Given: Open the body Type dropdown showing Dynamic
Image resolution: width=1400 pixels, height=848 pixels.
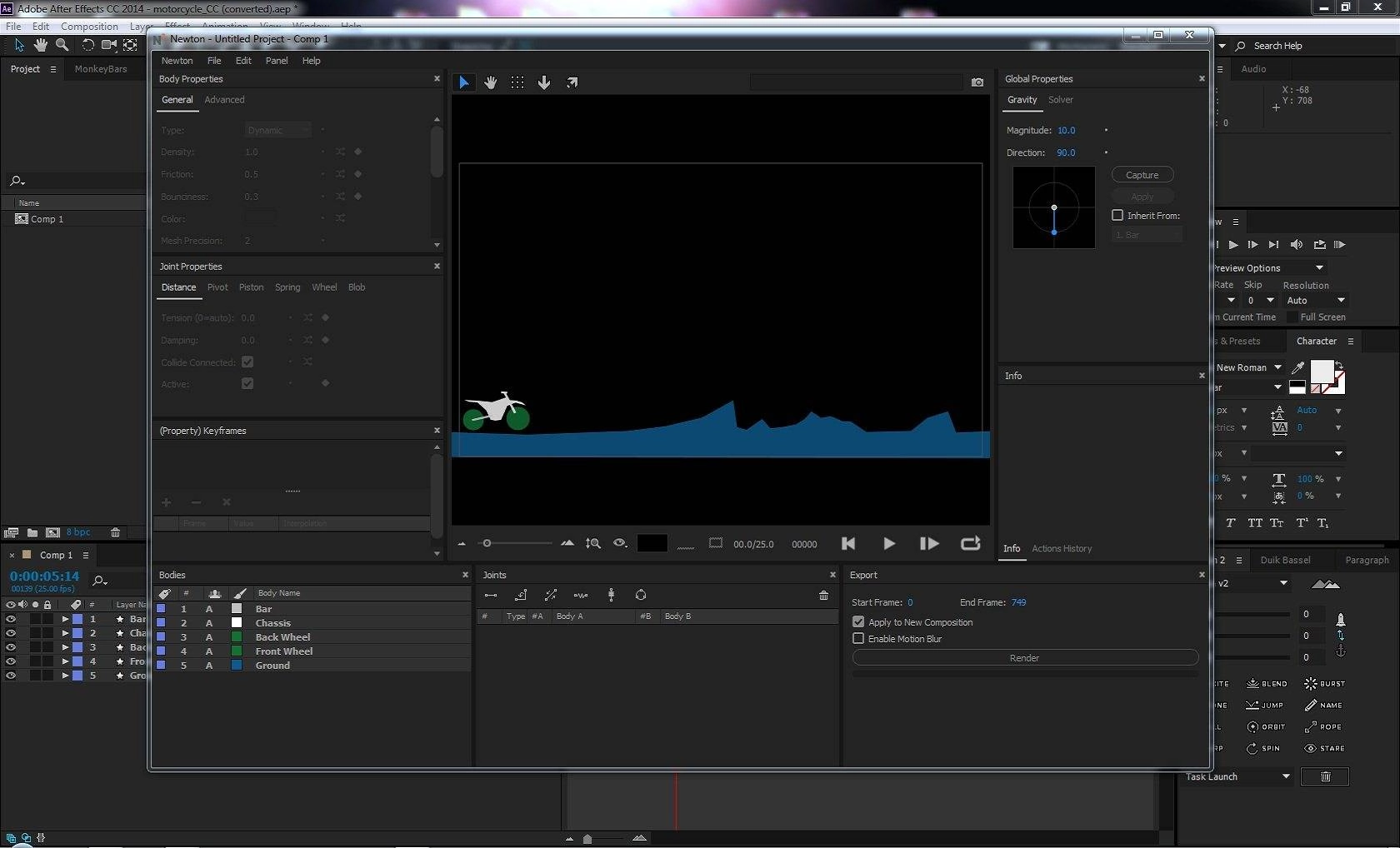Looking at the screenshot, I should (x=277, y=130).
